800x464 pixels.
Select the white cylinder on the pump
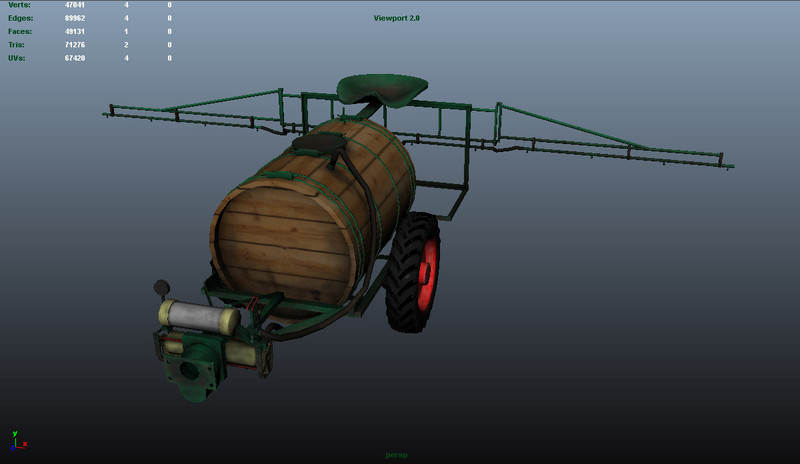click(x=200, y=319)
